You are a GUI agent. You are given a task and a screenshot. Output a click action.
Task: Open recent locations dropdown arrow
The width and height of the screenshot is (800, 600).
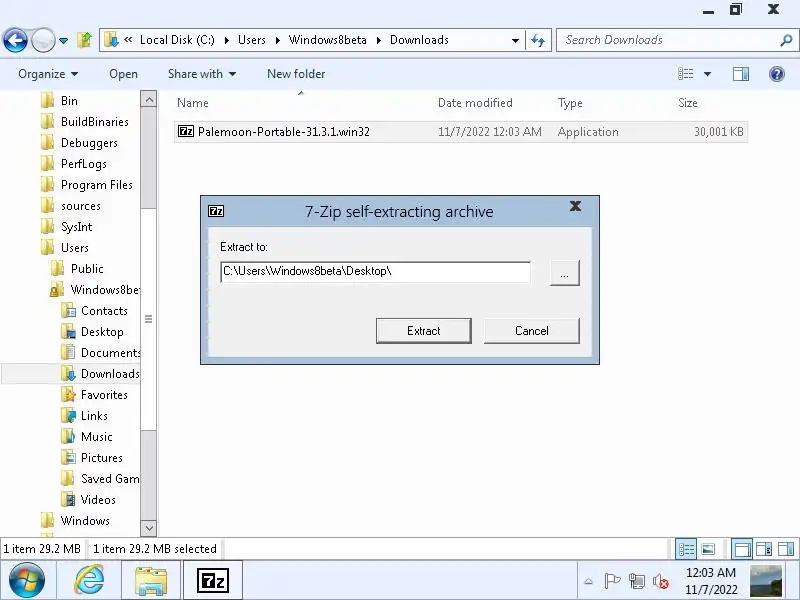63,40
